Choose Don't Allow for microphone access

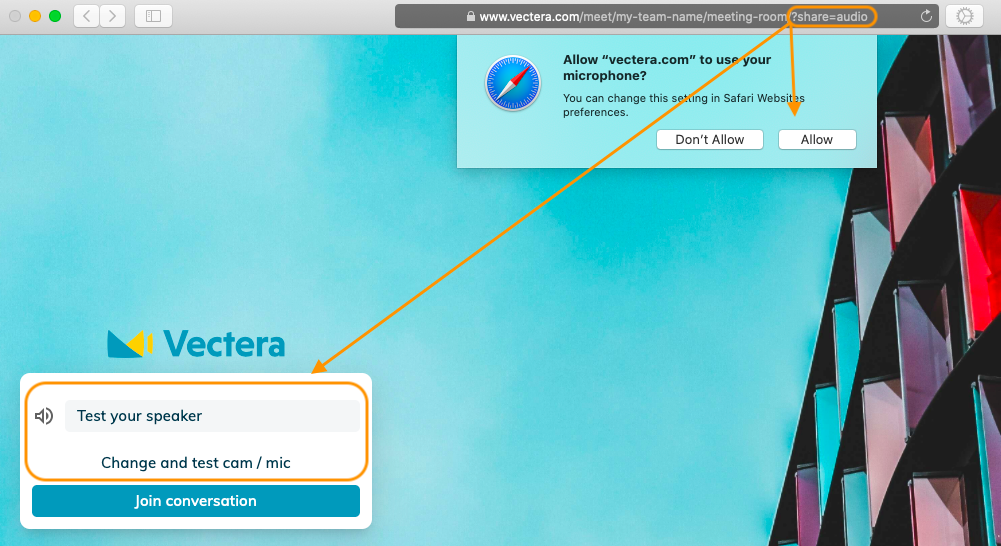710,140
